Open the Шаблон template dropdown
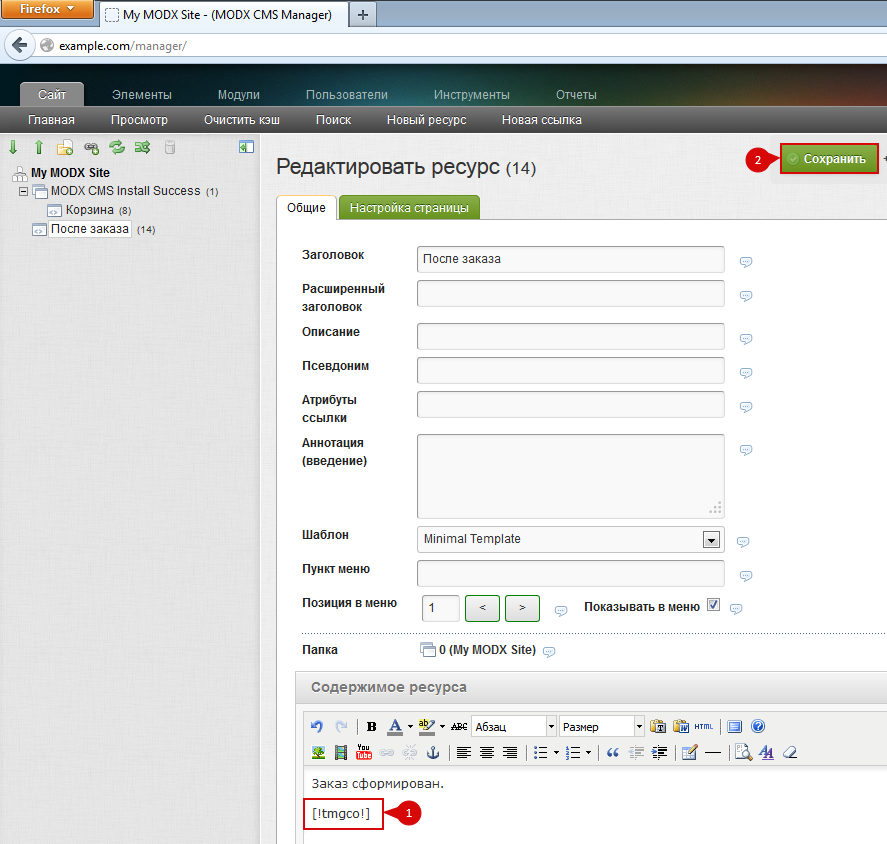Image resolution: width=887 pixels, height=844 pixels. pos(711,540)
